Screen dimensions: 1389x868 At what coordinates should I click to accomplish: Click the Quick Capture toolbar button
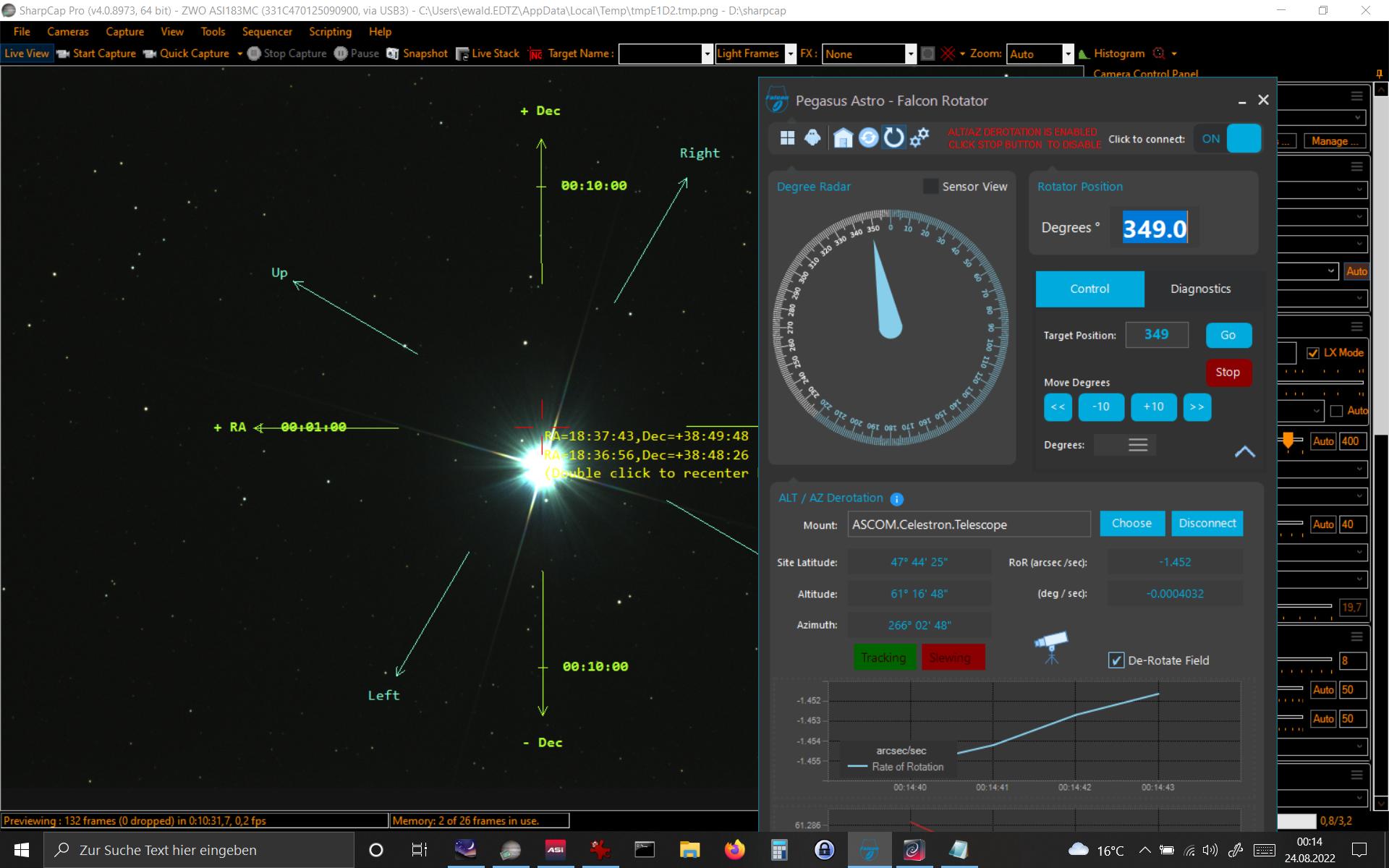click(x=187, y=54)
